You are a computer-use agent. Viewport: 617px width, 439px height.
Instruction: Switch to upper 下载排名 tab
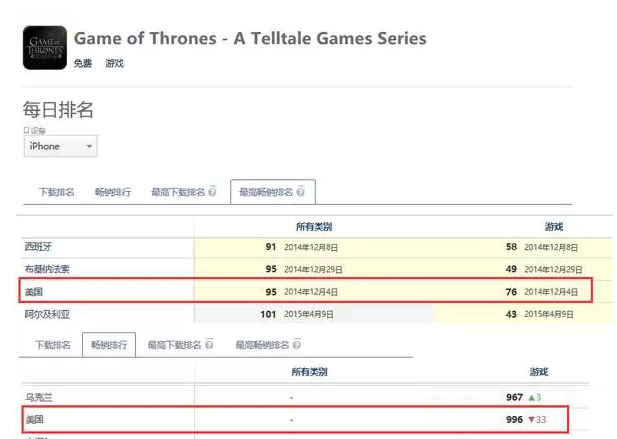click(56, 192)
